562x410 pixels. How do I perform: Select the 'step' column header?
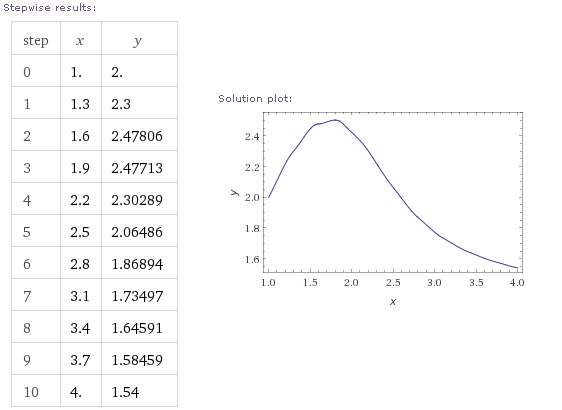(36, 40)
